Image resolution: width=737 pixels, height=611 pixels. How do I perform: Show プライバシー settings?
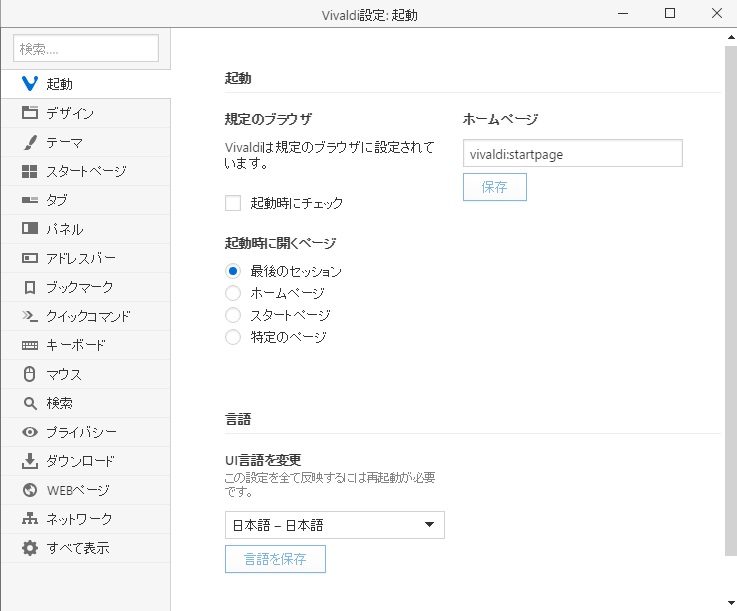pyautogui.click(x=86, y=432)
